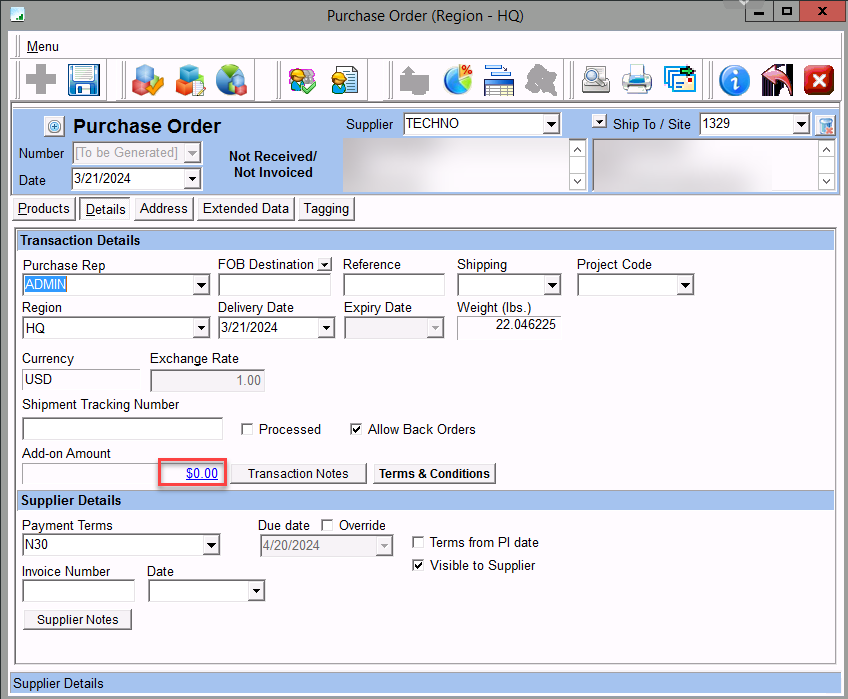Open the Supplier dropdown list
The height and width of the screenshot is (699, 848).
[x=550, y=124]
